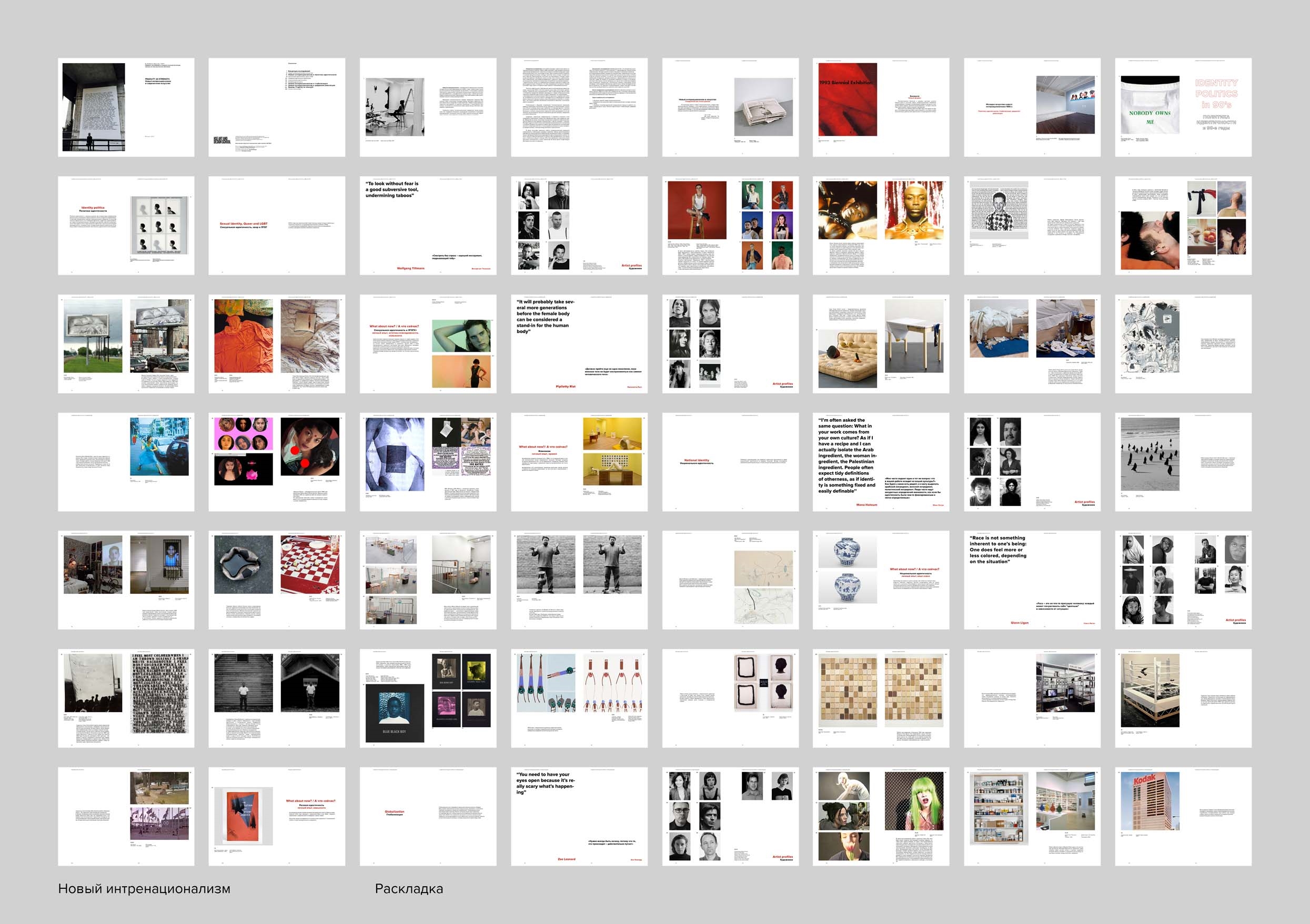Select the wooden tile mosaic spread
Screen dimensions: 1310x924
tap(881, 698)
